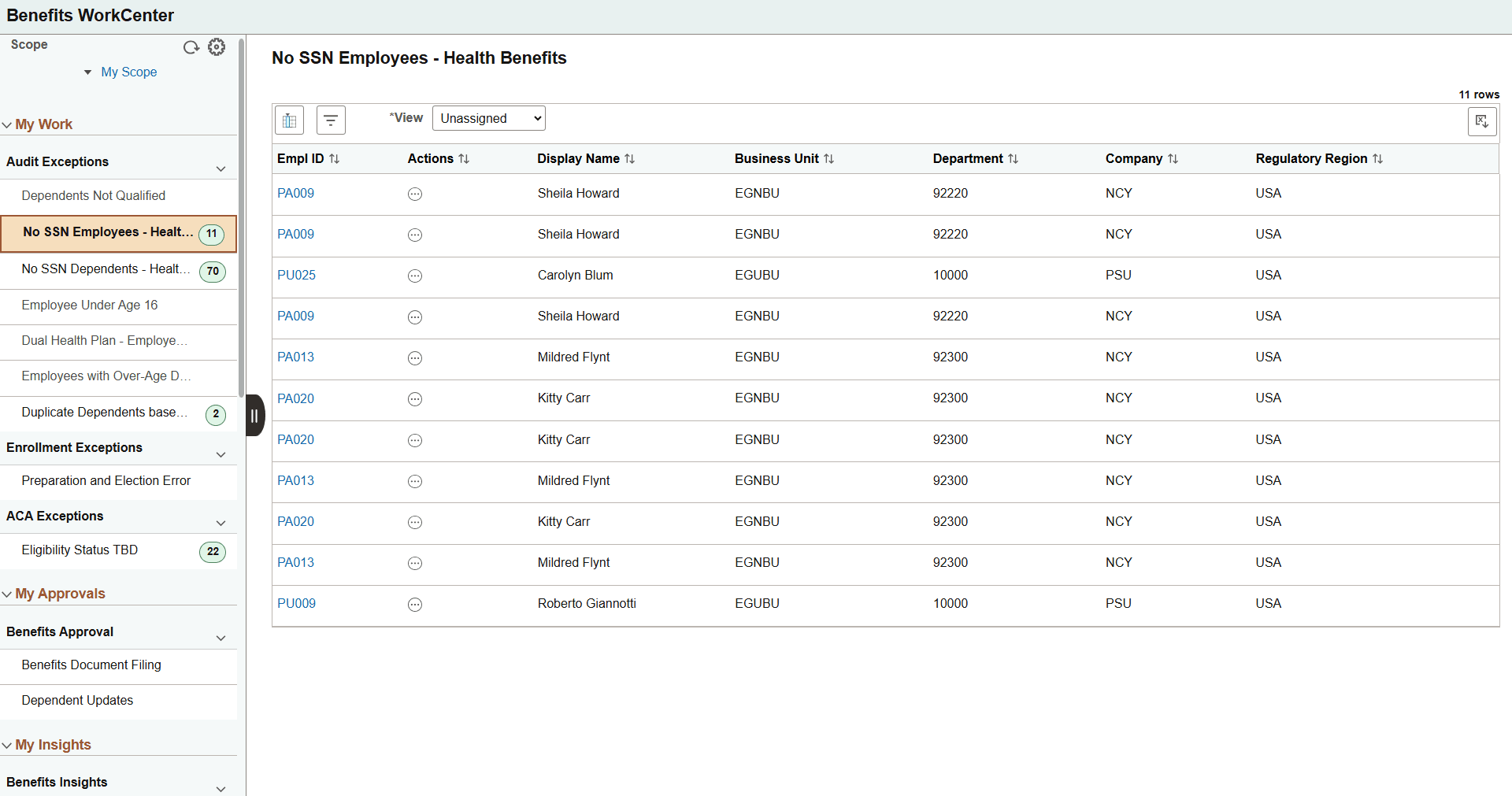The image size is (1512, 796).
Task: Select Eligibility Status TBD under ACA Exceptions
Action: [80, 550]
